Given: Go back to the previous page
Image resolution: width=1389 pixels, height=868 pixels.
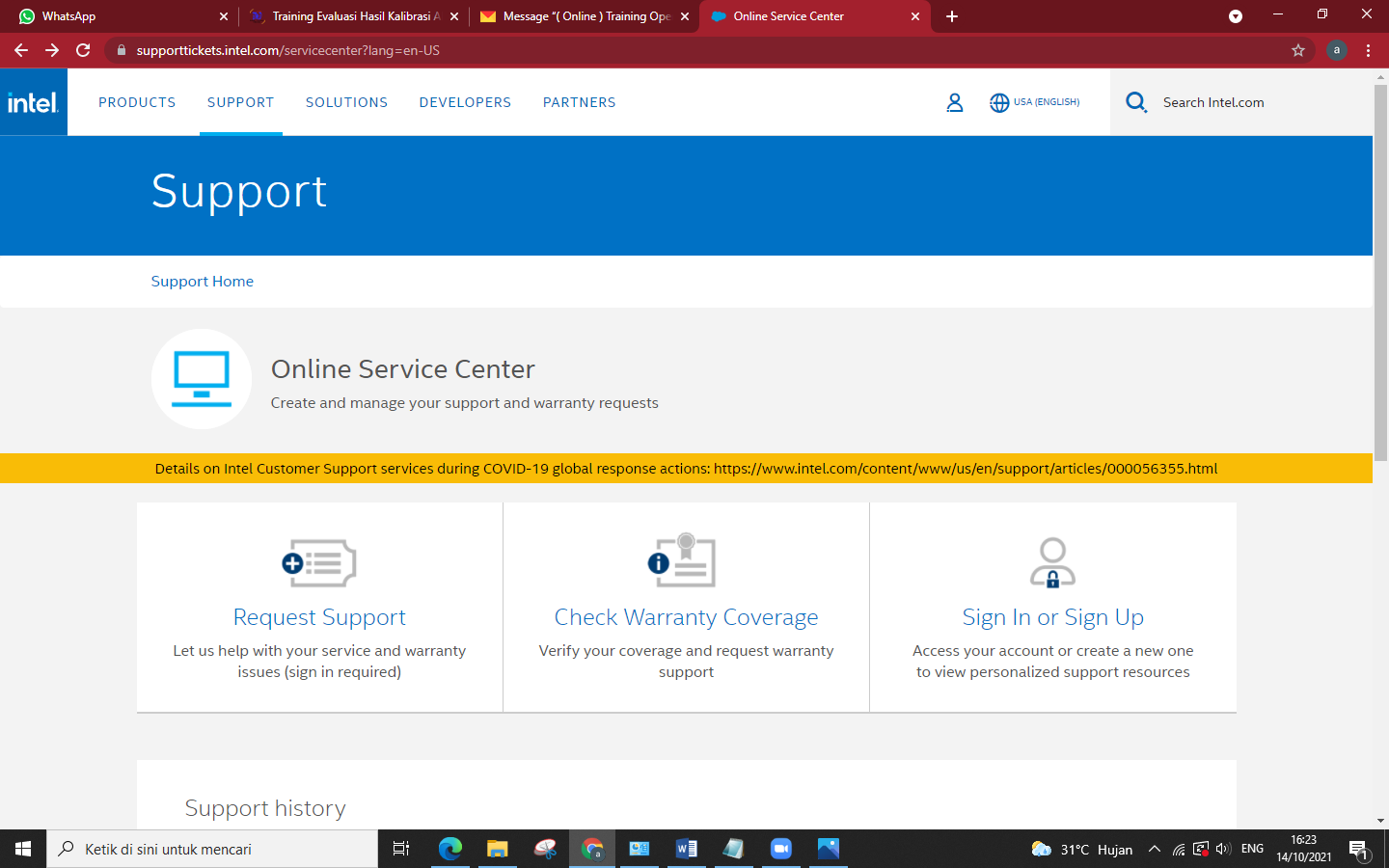Looking at the screenshot, I should [21, 50].
